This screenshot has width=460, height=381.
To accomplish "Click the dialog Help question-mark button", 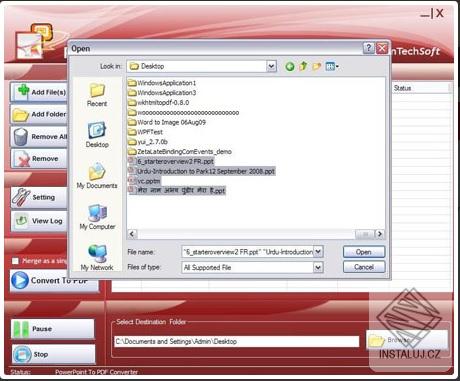I will tap(368, 48).
